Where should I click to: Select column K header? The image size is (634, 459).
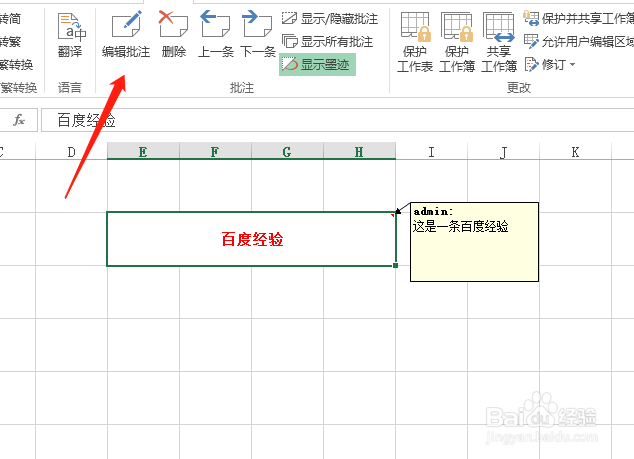pos(575,152)
